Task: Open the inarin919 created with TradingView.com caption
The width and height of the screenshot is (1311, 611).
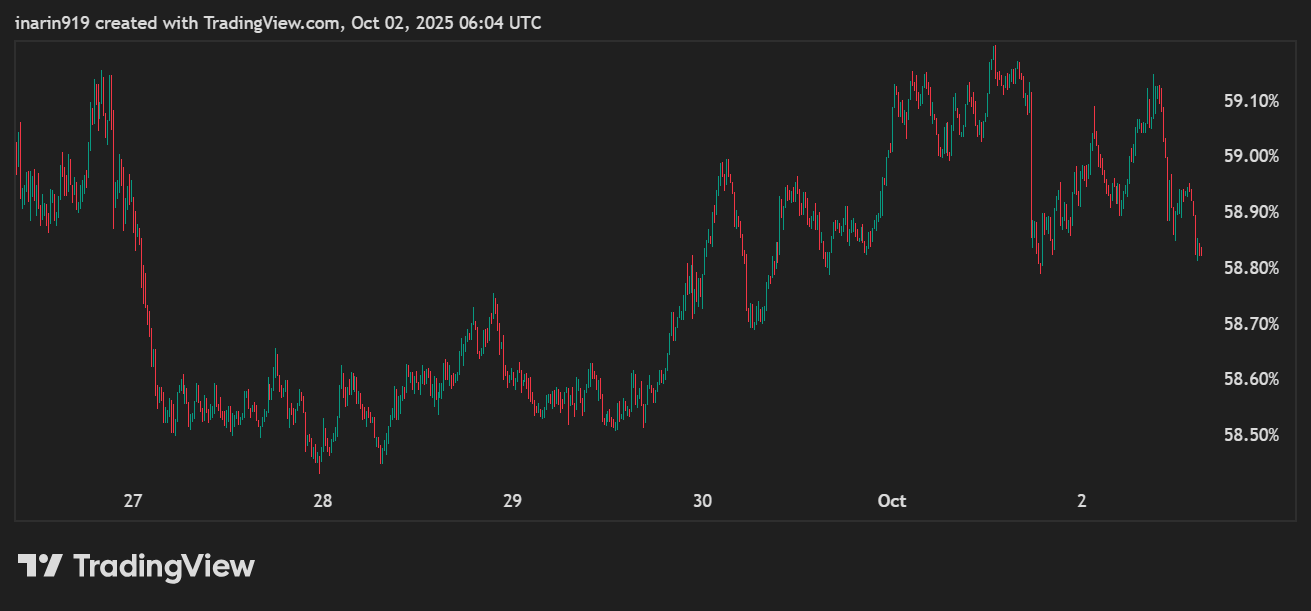Action: (x=278, y=23)
